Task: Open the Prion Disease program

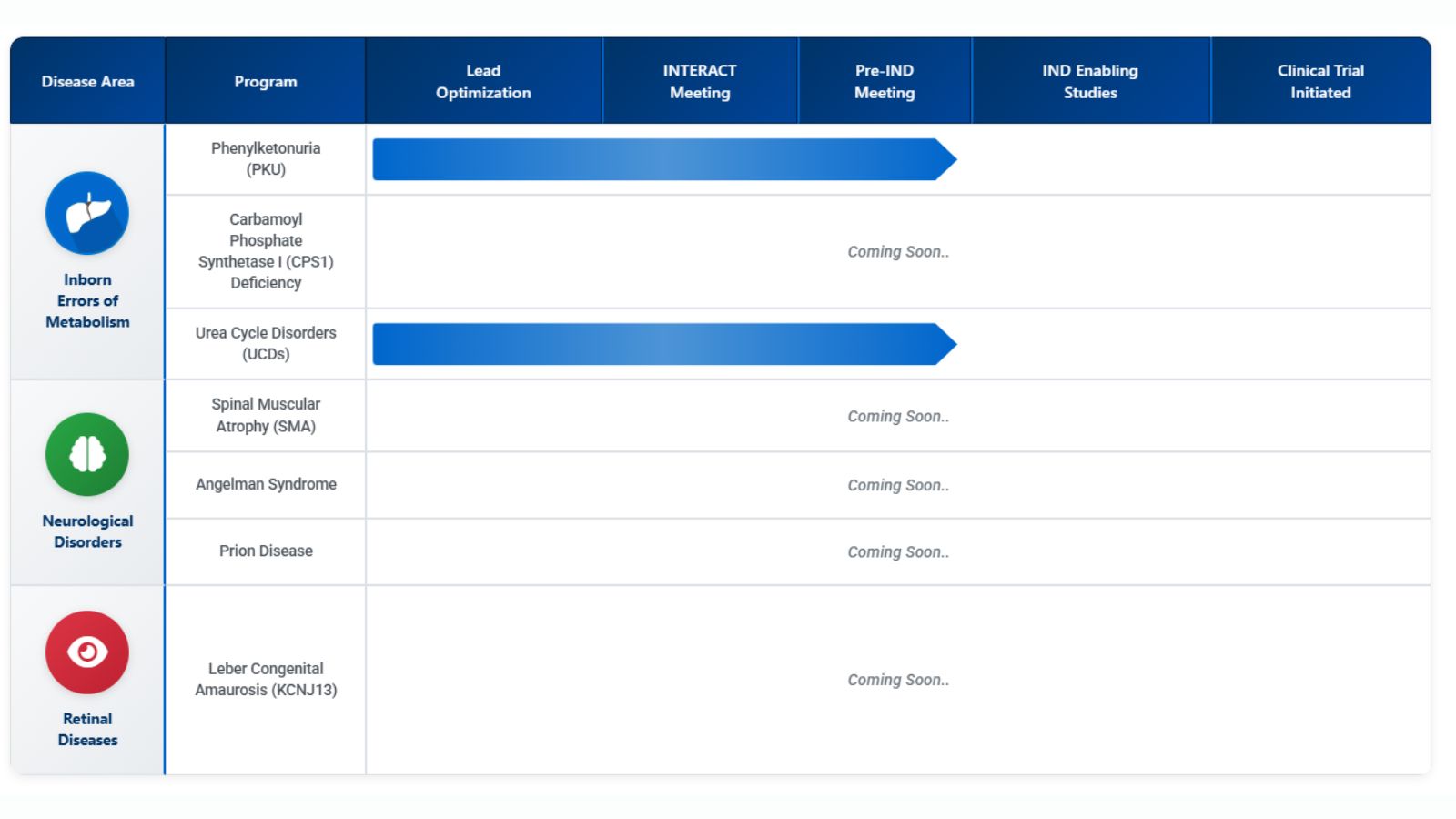Action: point(266,551)
